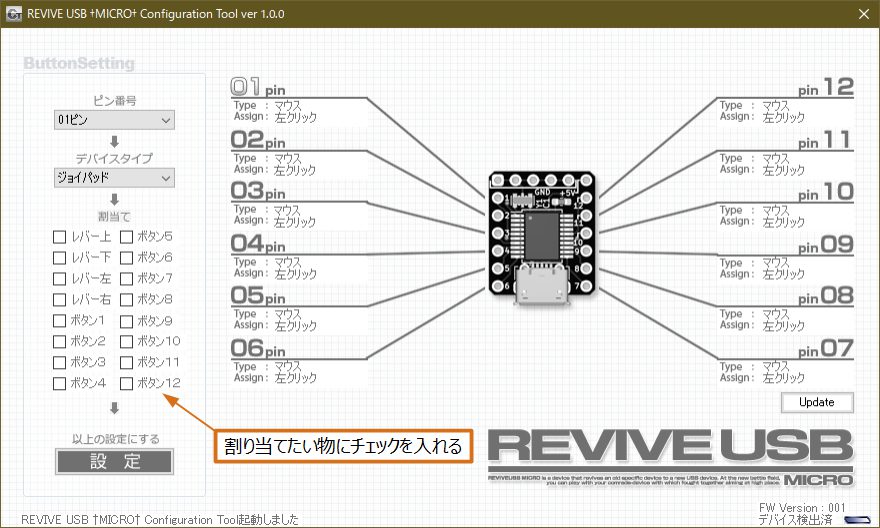This screenshot has width=880, height=528.
Task: Enable the ボタン3 checkbox
Action: 59,362
